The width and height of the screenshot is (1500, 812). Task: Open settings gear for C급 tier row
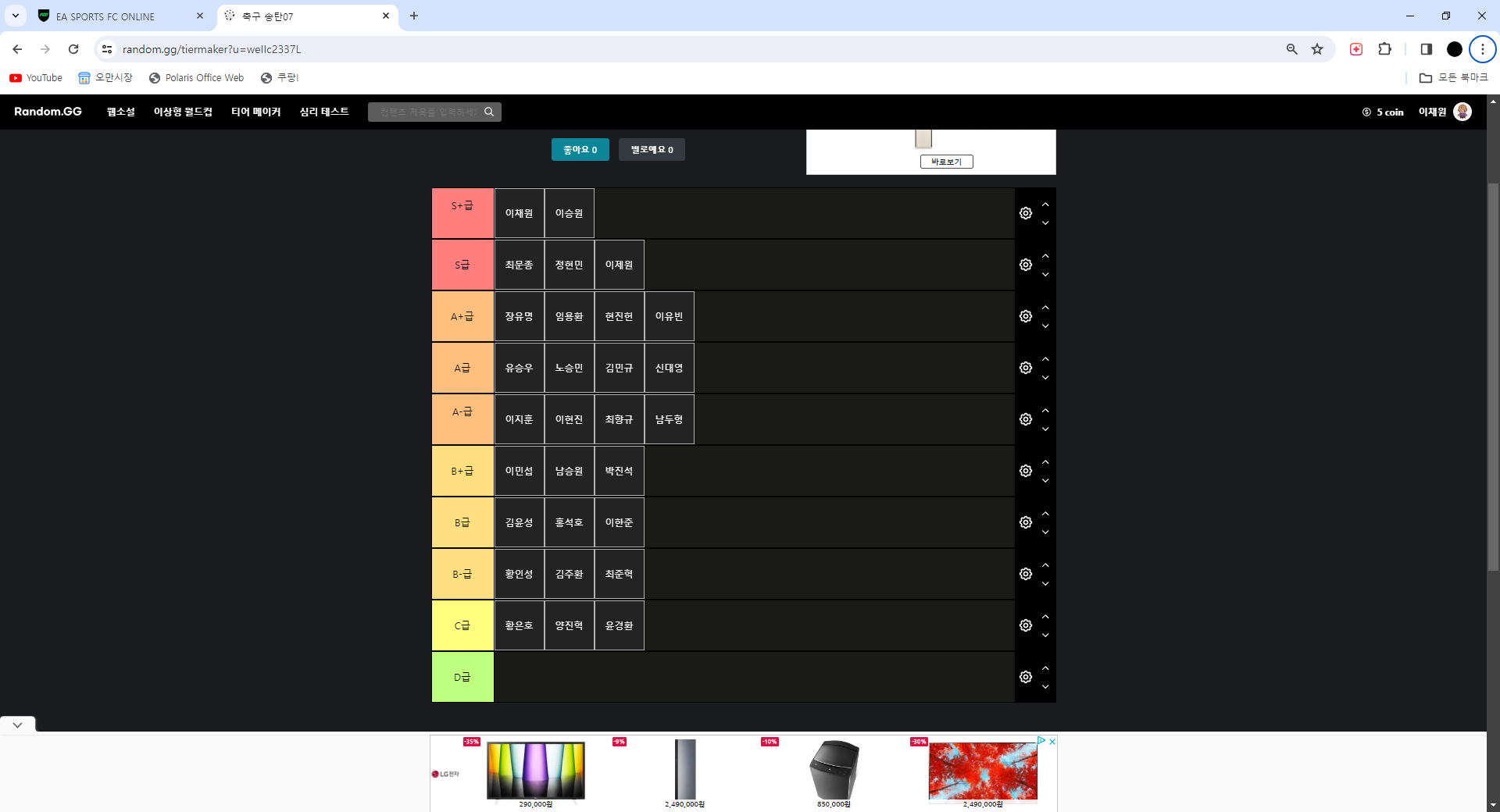coord(1026,625)
